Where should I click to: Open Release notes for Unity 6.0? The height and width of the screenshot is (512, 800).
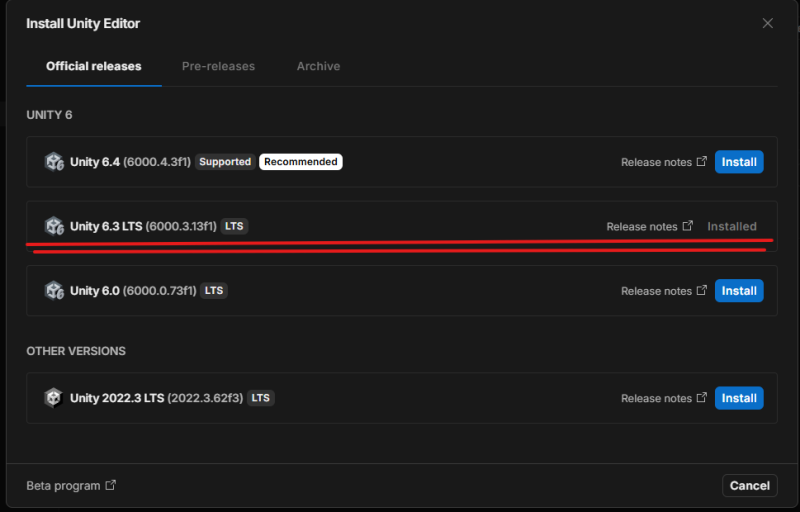pos(656,291)
